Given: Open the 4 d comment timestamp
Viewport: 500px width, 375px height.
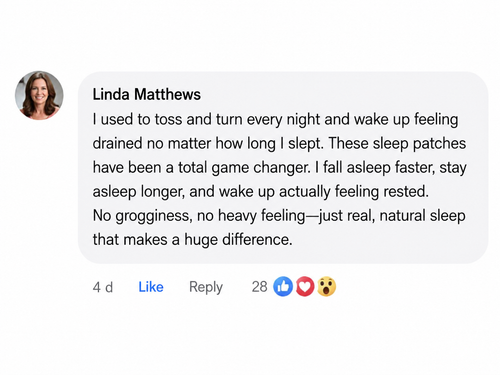Looking at the screenshot, I should [x=103, y=287].
